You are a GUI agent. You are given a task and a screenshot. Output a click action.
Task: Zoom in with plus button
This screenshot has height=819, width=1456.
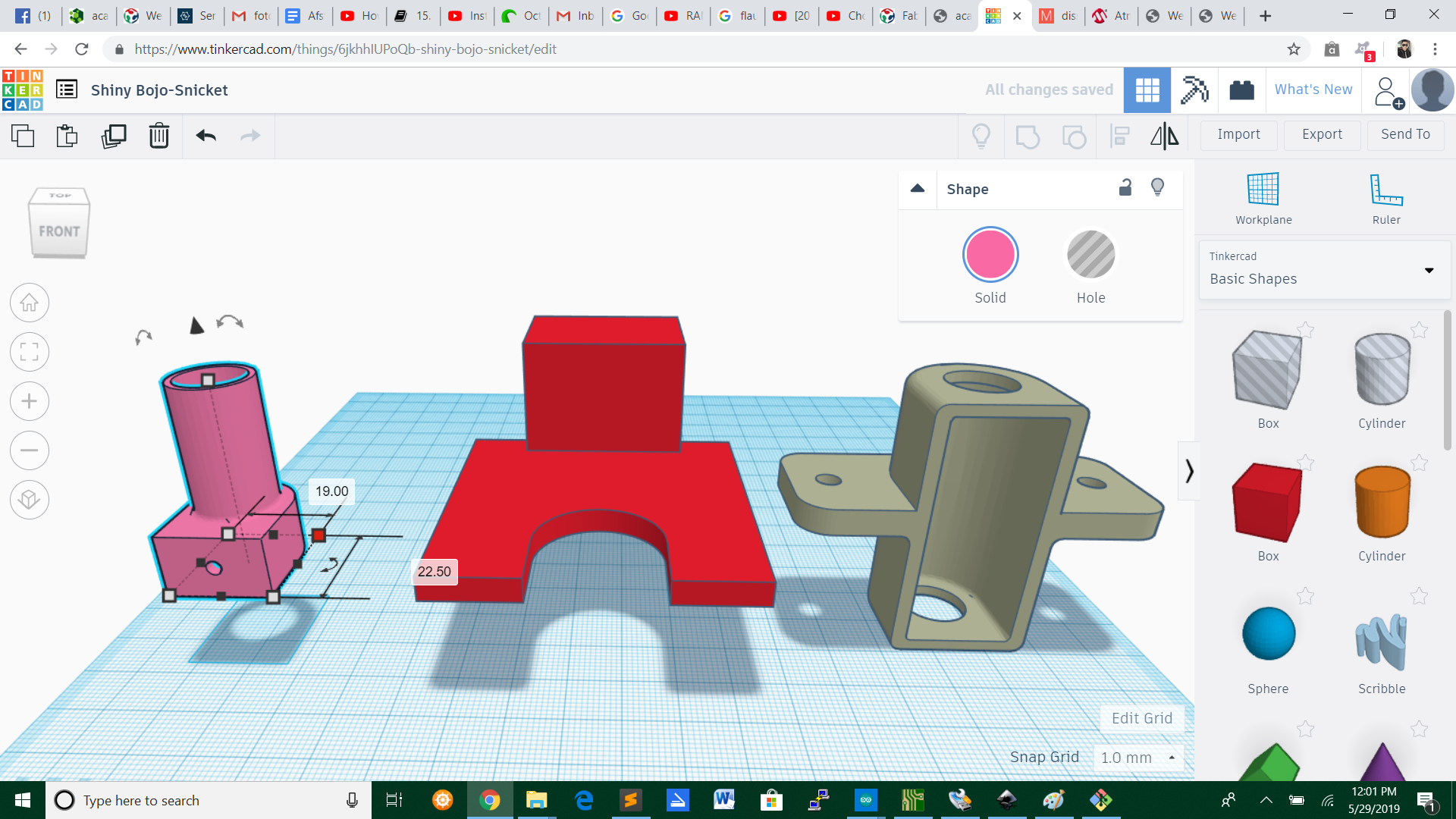tap(30, 401)
